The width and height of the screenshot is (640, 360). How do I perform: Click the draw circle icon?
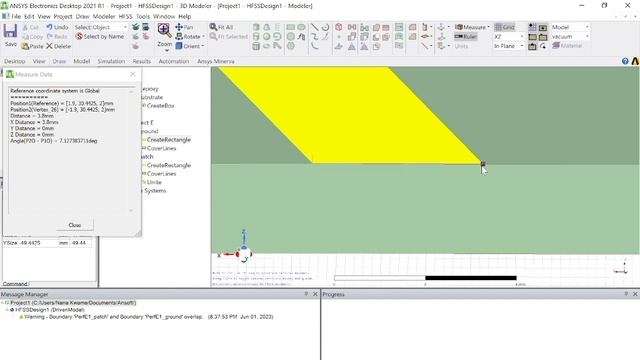tap(291, 36)
